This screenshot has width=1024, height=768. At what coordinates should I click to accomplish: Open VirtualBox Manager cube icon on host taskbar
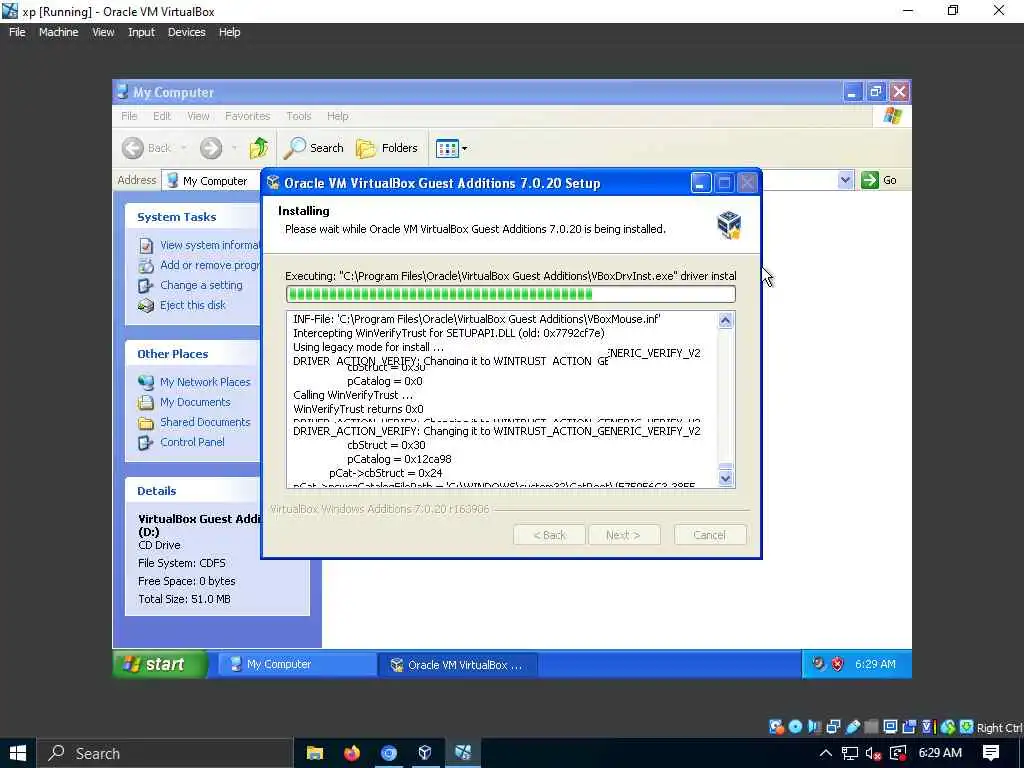[x=425, y=753]
